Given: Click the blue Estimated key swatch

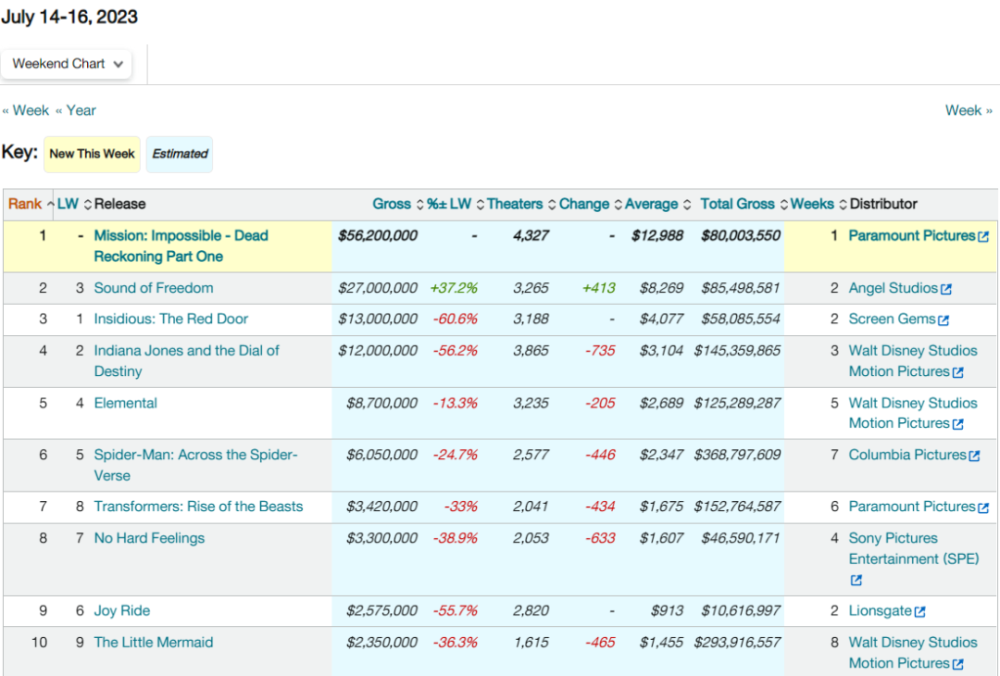Looking at the screenshot, I should tap(180, 154).
